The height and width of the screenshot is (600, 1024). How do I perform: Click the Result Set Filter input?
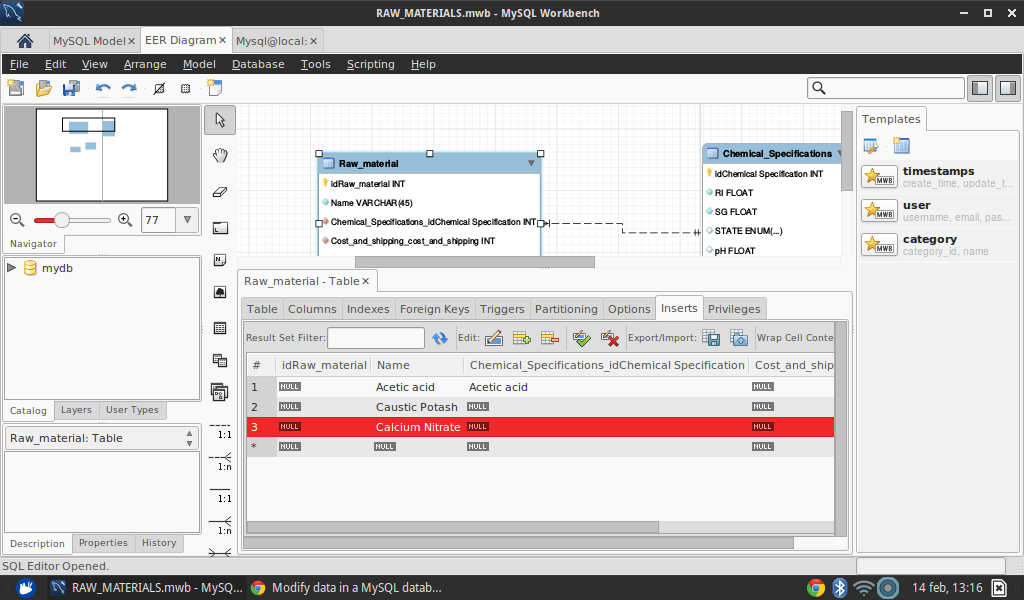(x=376, y=338)
